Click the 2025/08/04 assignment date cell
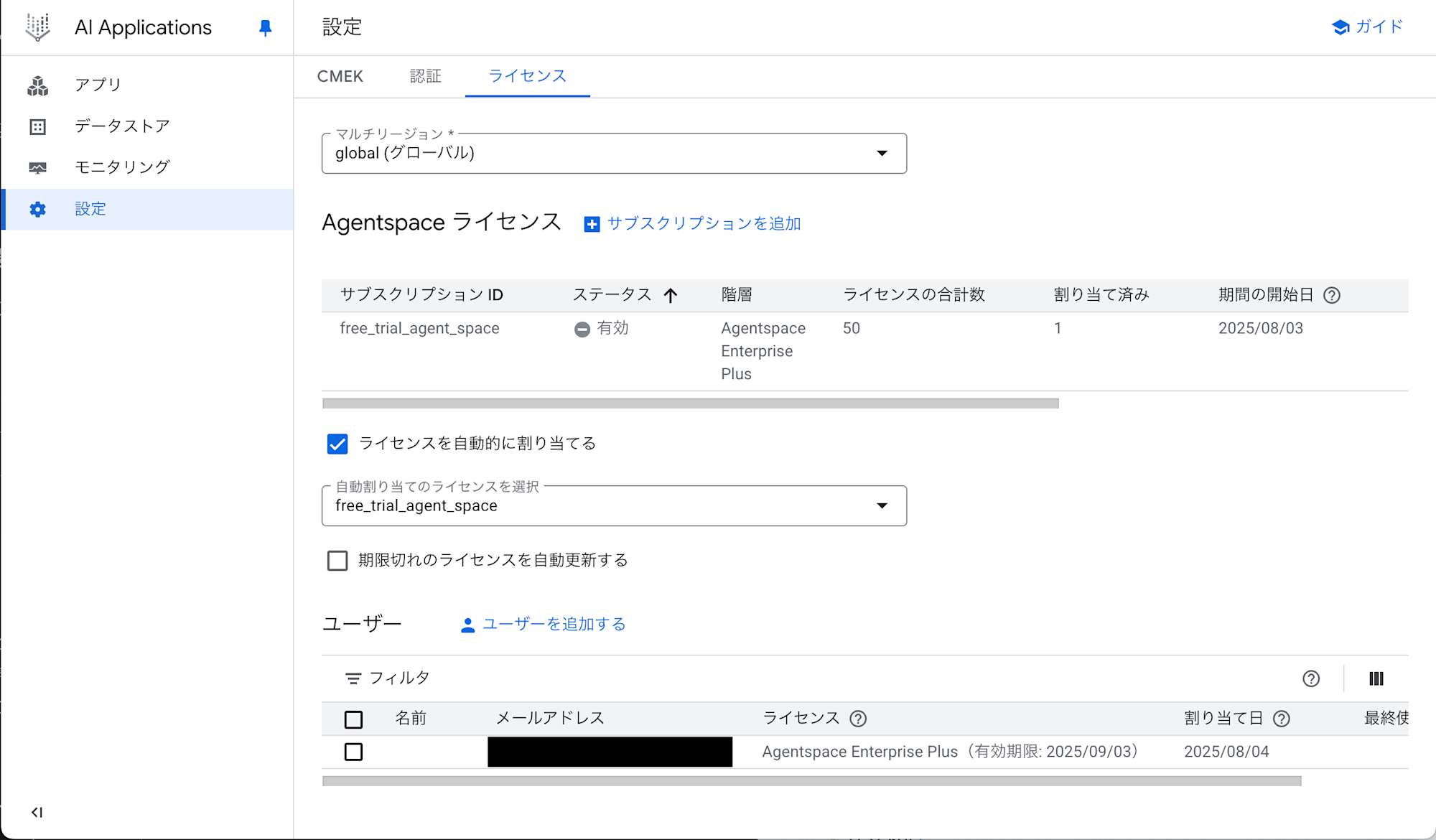Screen dimensions: 1436x840 pyautogui.click(x=1226, y=752)
